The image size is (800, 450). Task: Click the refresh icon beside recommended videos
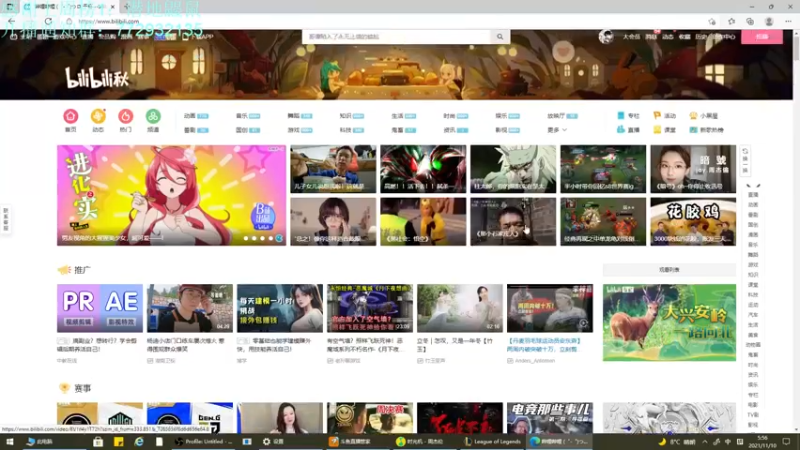point(745,152)
